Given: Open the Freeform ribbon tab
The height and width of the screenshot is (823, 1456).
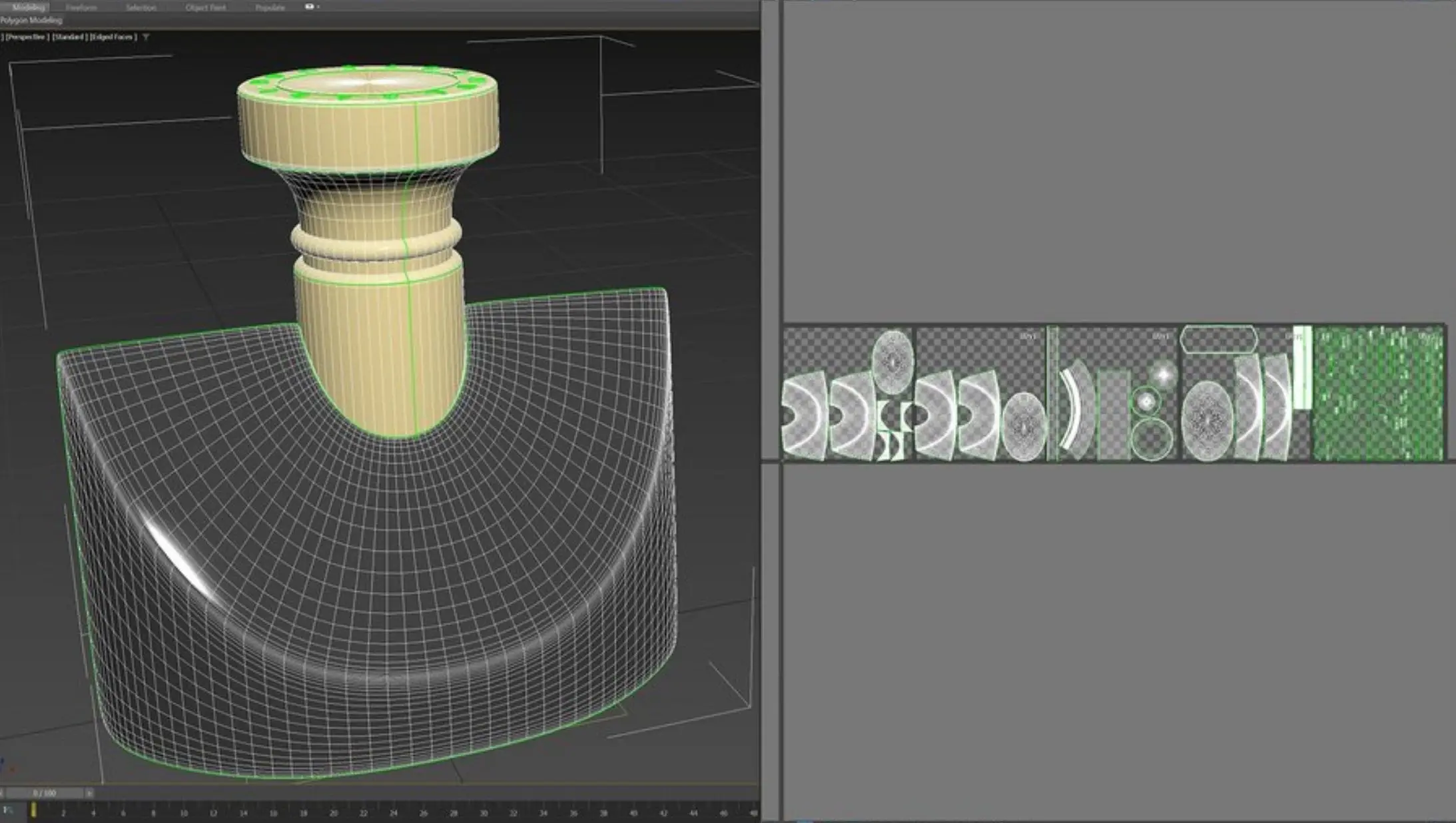Looking at the screenshot, I should tap(81, 7).
